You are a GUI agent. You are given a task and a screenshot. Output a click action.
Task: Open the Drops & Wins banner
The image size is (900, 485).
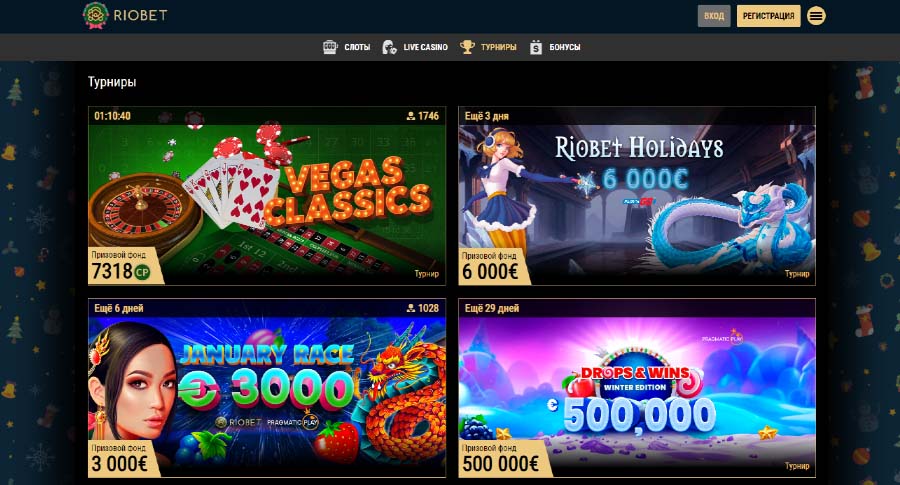pos(637,388)
